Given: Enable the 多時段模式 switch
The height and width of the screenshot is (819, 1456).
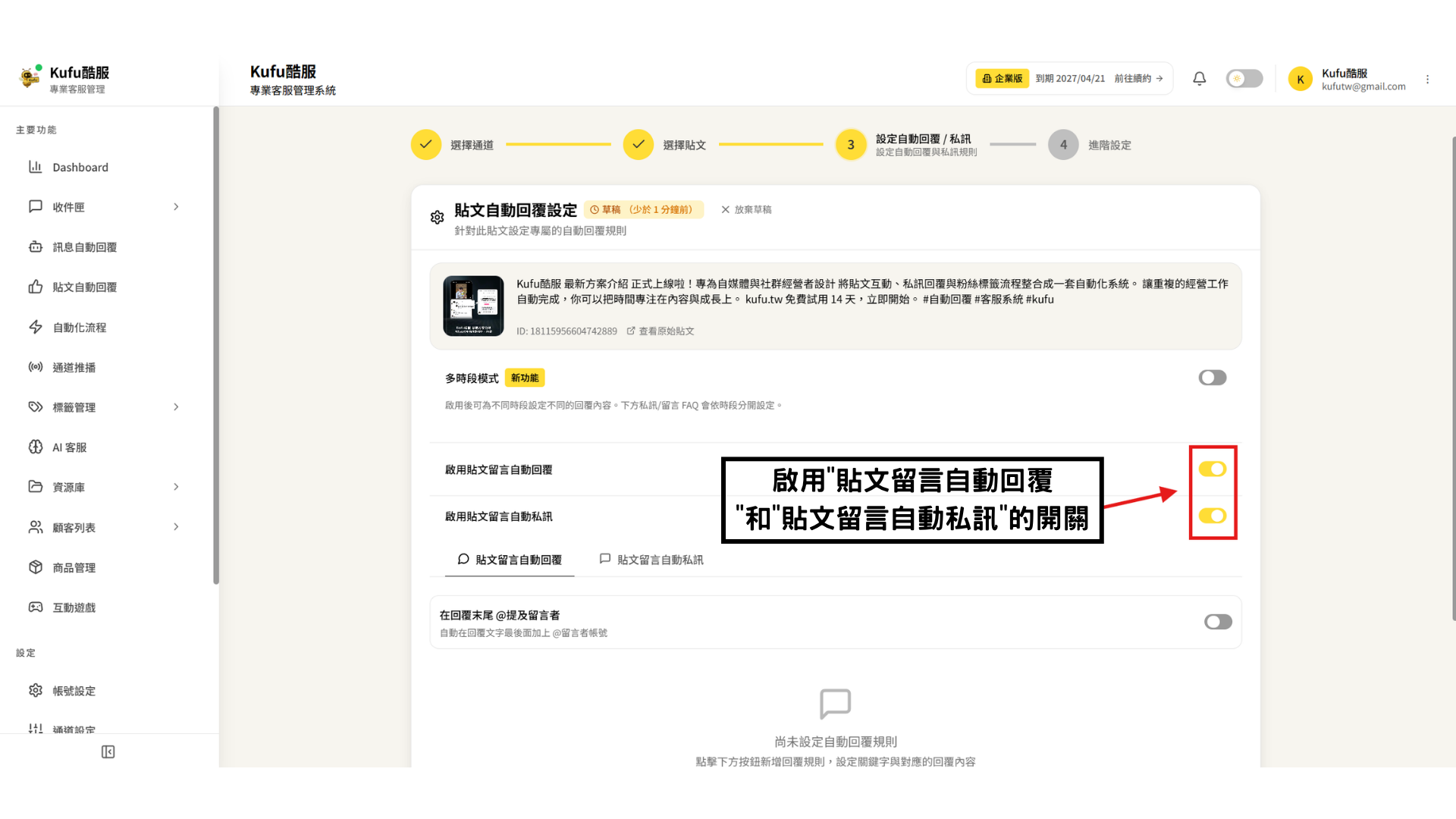Looking at the screenshot, I should click(1213, 378).
